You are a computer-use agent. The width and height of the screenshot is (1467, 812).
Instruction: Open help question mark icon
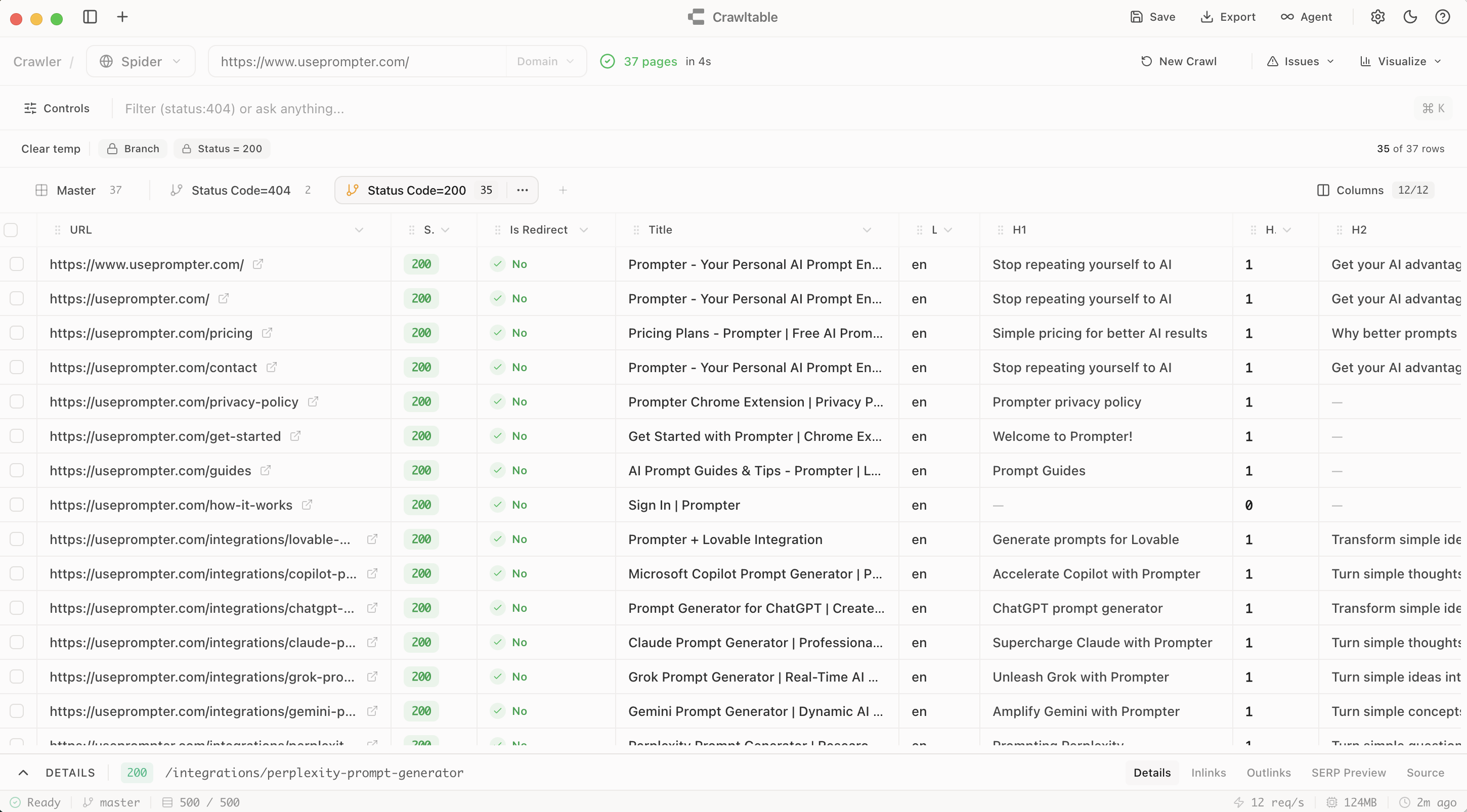click(x=1442, y=17)
